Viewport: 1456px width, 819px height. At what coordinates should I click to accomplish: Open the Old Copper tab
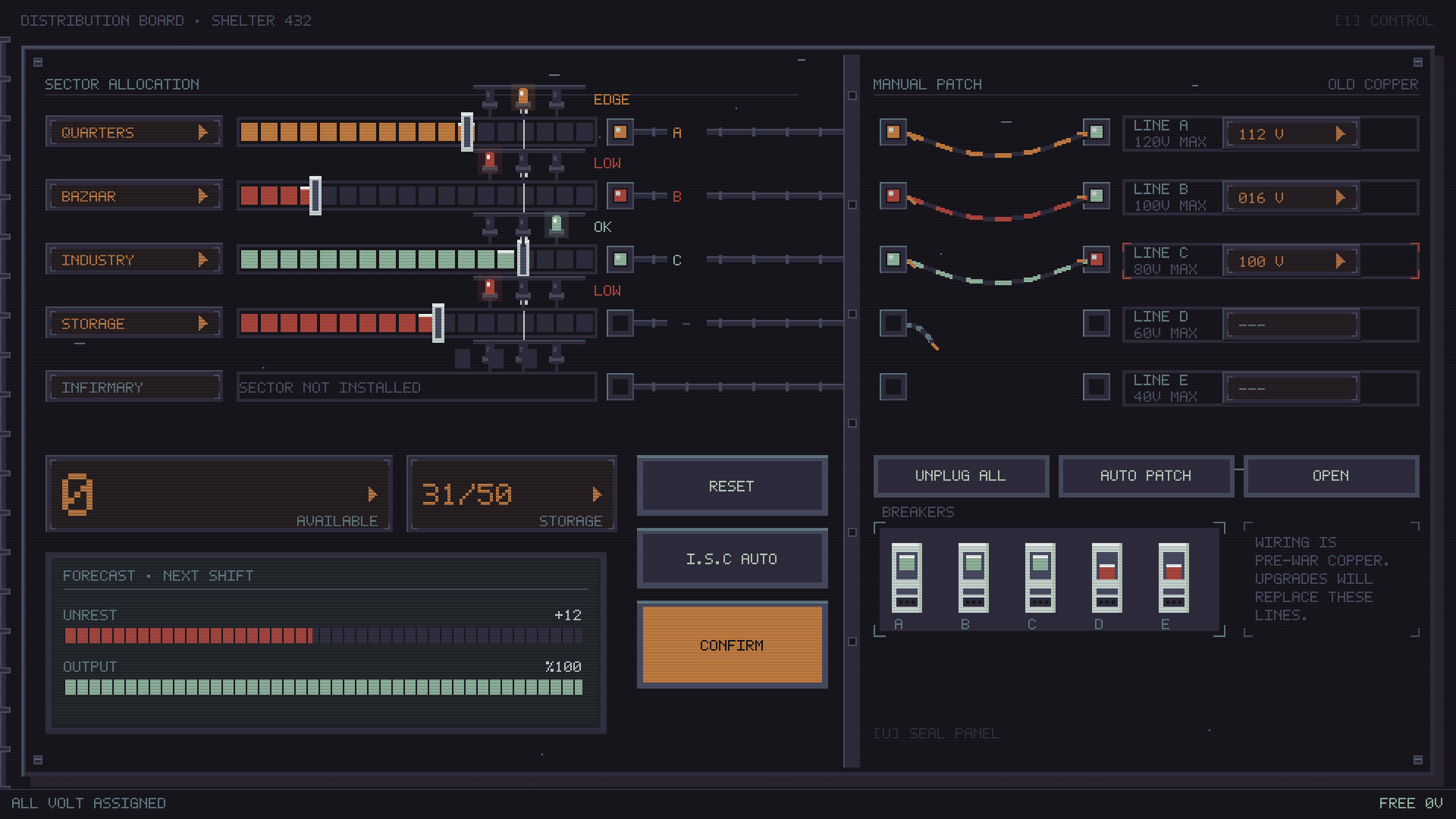tap(1373, 84)
